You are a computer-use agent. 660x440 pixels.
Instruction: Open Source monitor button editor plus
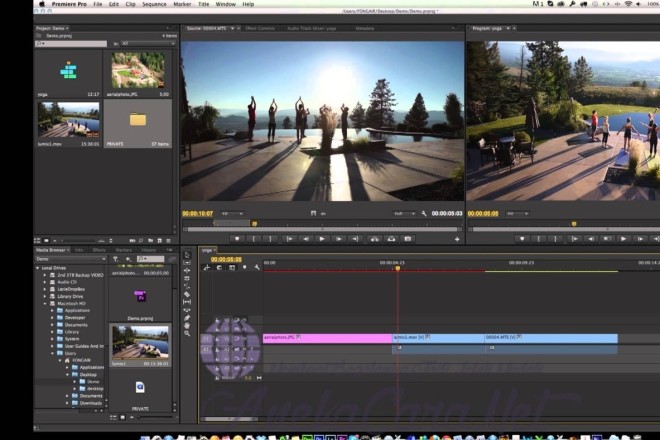457,239
